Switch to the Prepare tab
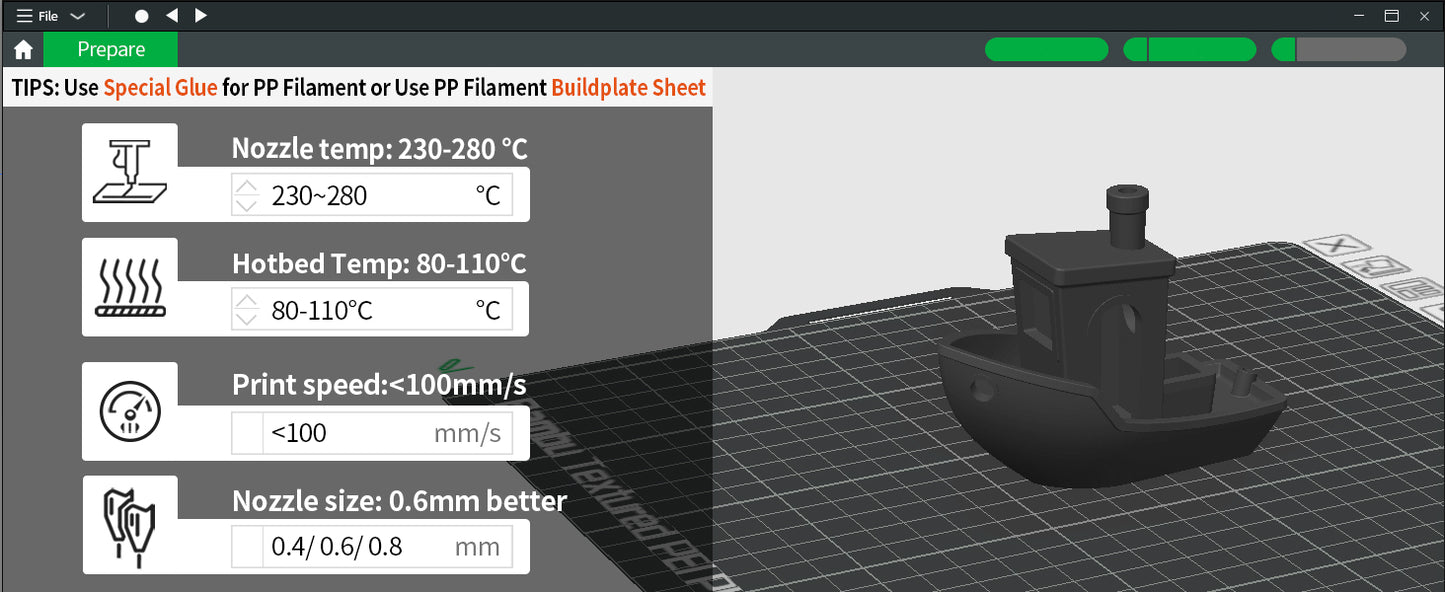1445x592 pixels. click(110, 48)
